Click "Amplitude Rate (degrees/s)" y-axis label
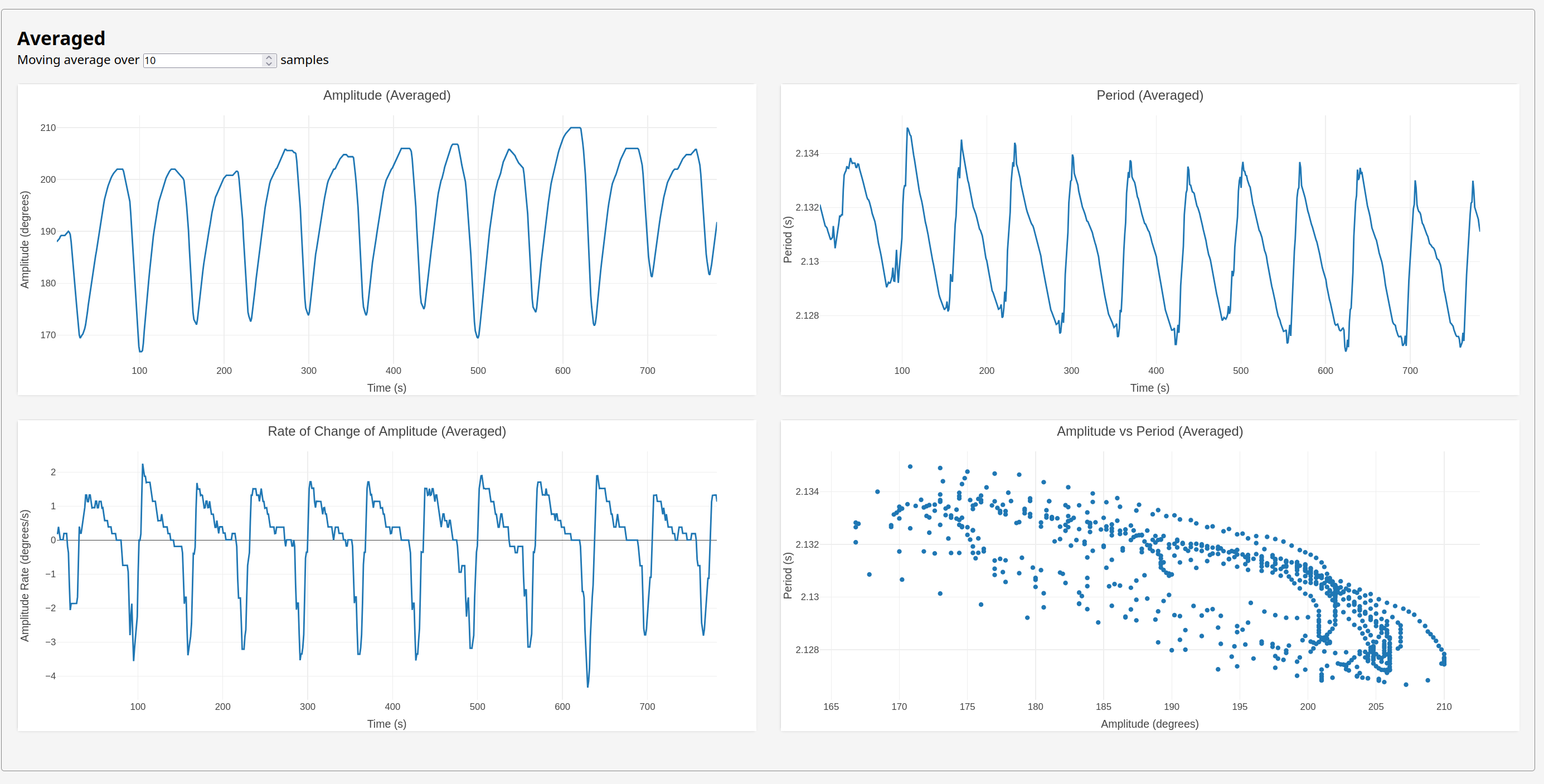Viewport: 1544px width, 784px height. coord(25,576)
